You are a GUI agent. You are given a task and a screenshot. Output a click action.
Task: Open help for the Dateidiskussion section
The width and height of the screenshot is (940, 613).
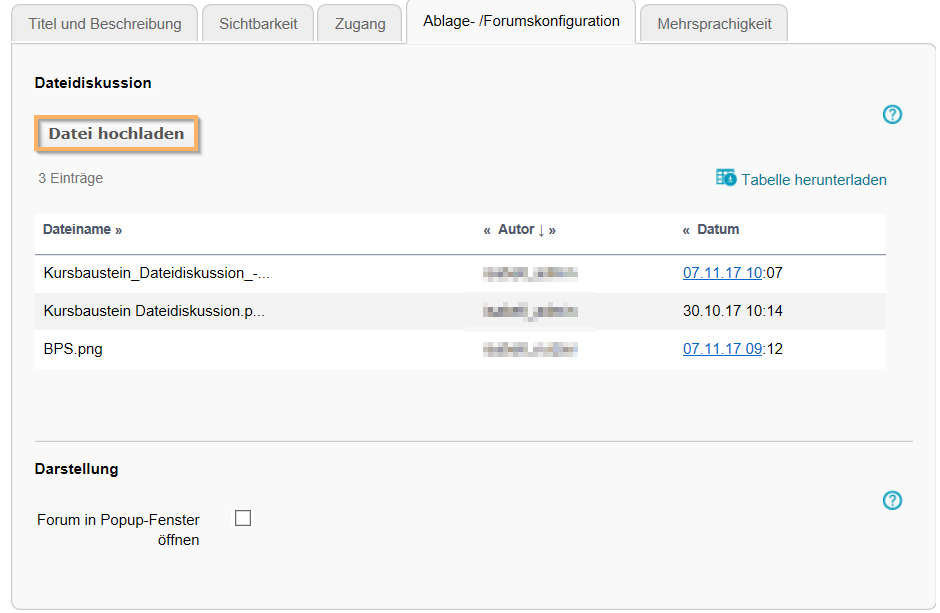point(892,115)
